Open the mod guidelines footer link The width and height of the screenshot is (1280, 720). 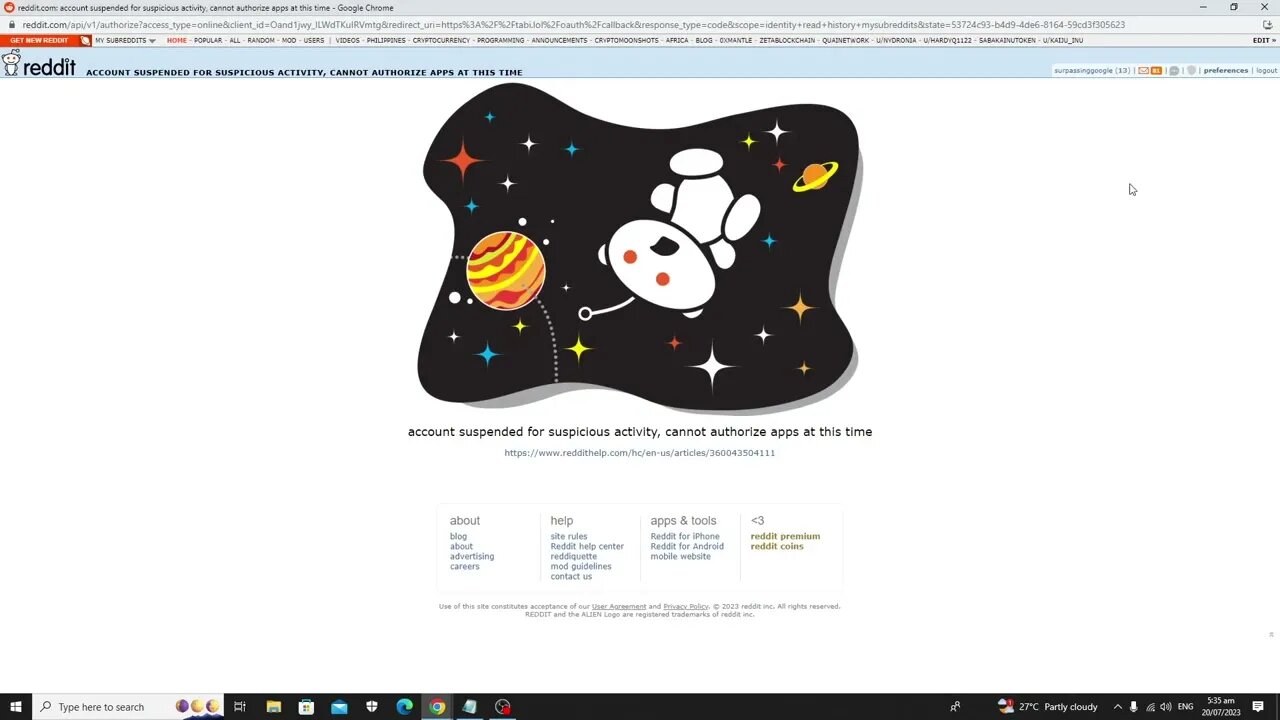581,567
